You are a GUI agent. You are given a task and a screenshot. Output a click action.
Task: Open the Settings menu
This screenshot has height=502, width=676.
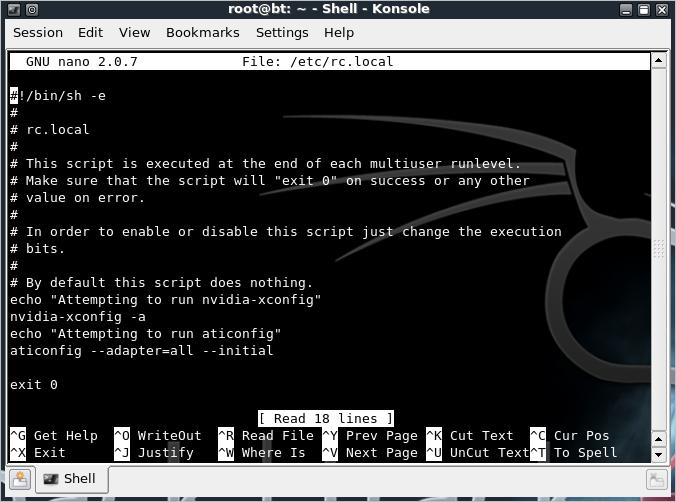[282, 33]
